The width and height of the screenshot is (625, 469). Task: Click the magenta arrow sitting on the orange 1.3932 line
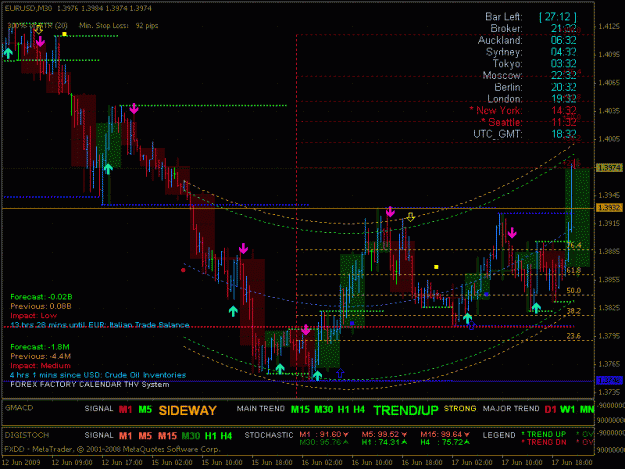pyautogui.click(x=390, y=212)
